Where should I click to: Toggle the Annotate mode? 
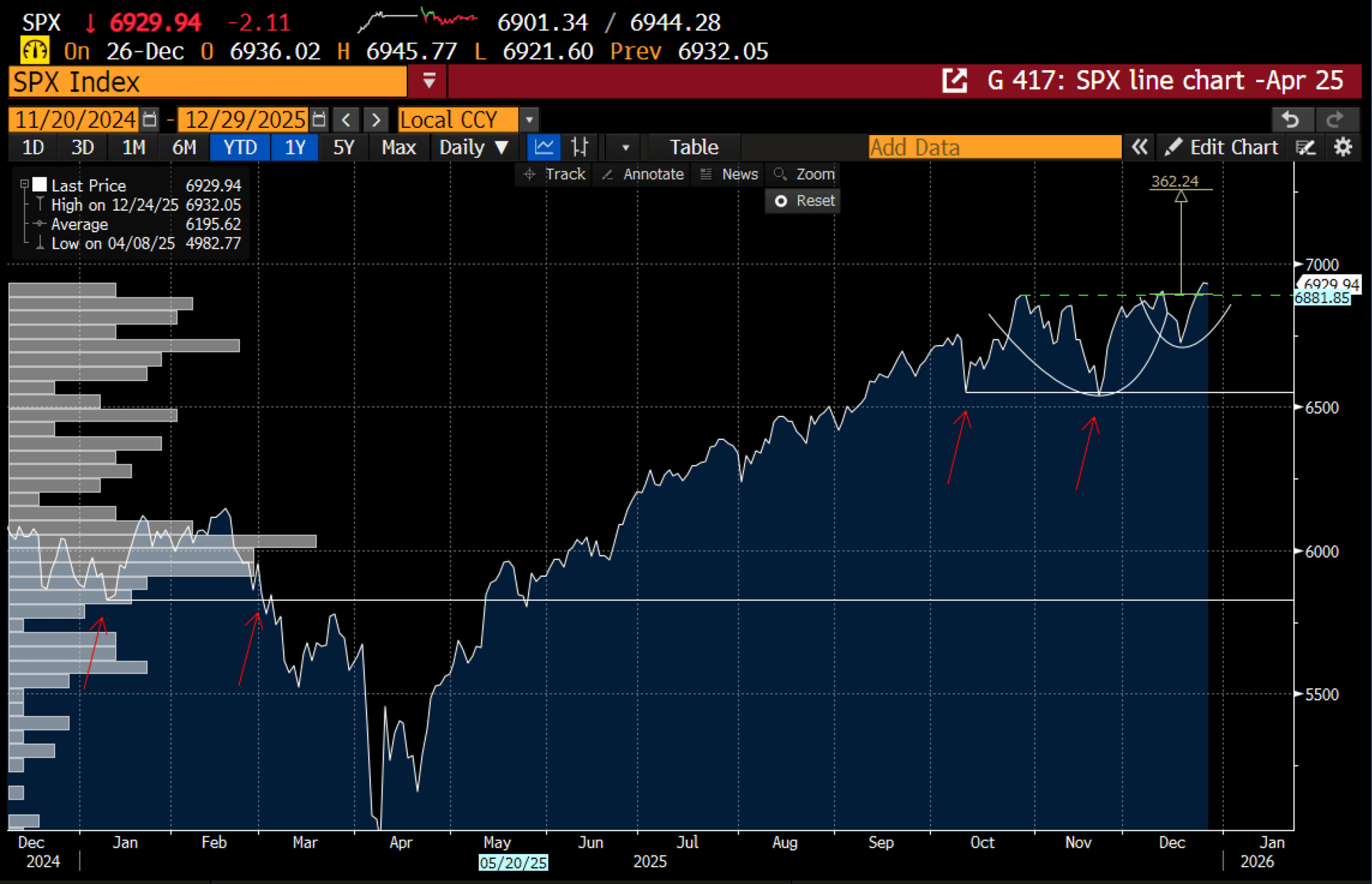click(x=643, y=174)
